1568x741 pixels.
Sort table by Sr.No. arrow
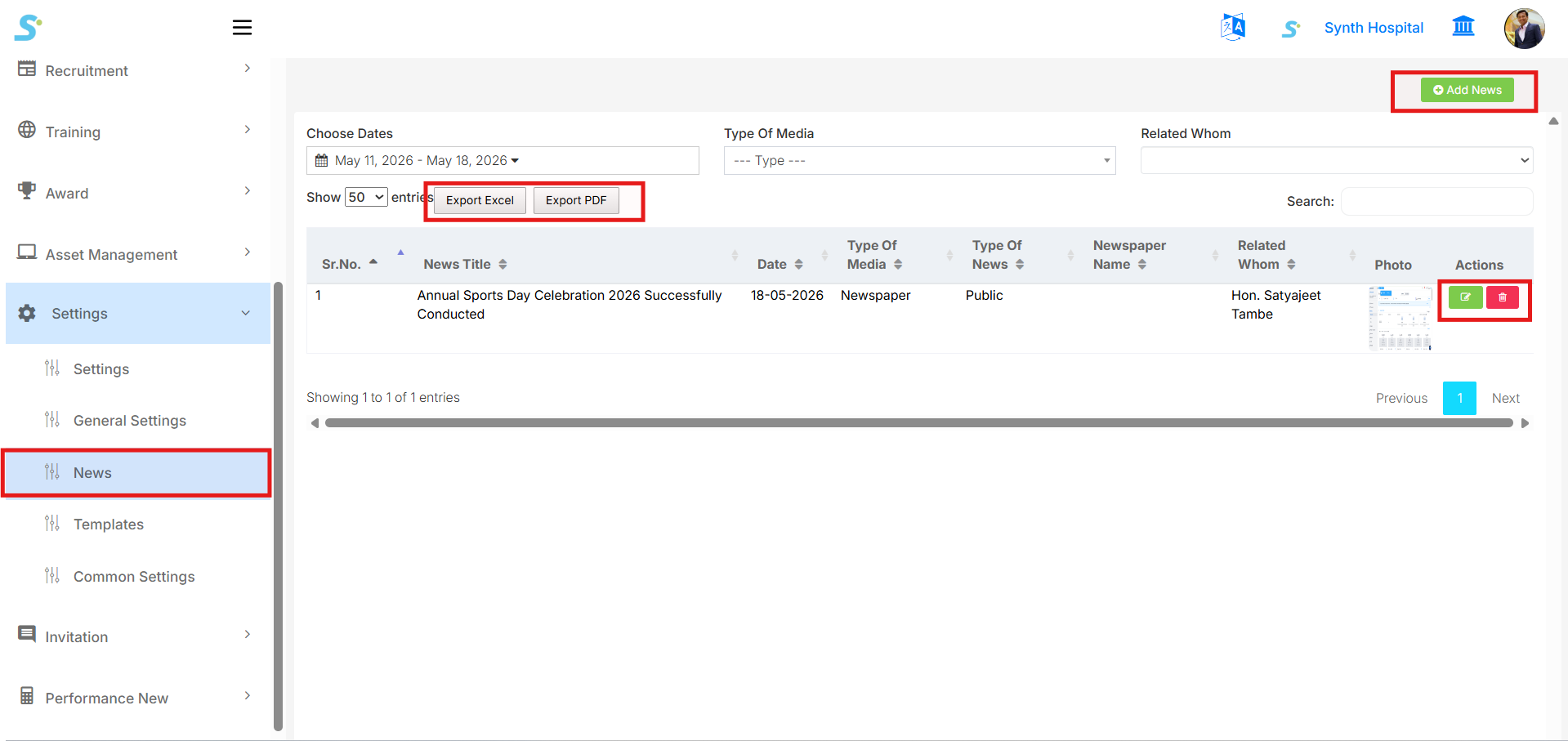tap(373, 262)
